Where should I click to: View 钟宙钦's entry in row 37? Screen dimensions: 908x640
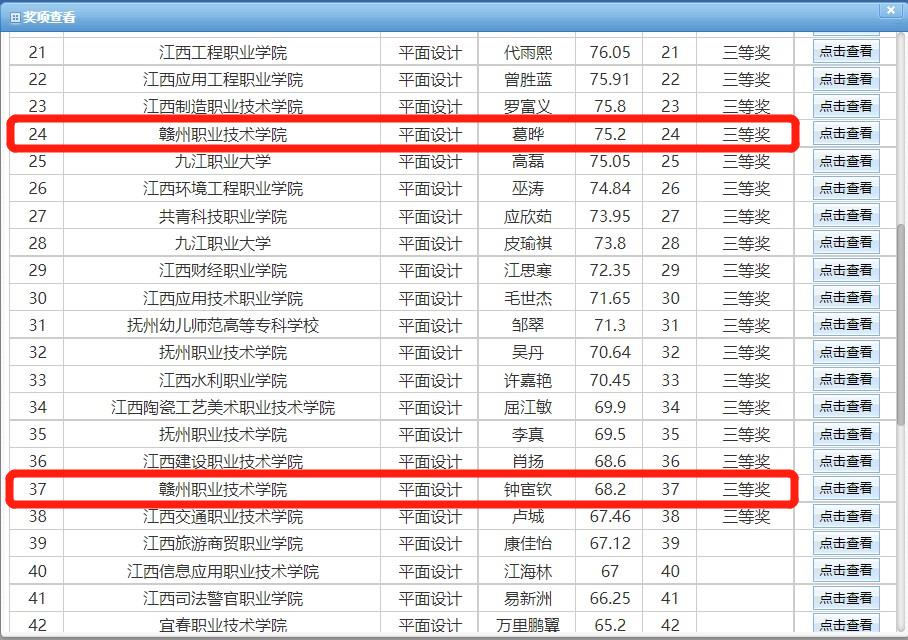click(x=846, y=488)
